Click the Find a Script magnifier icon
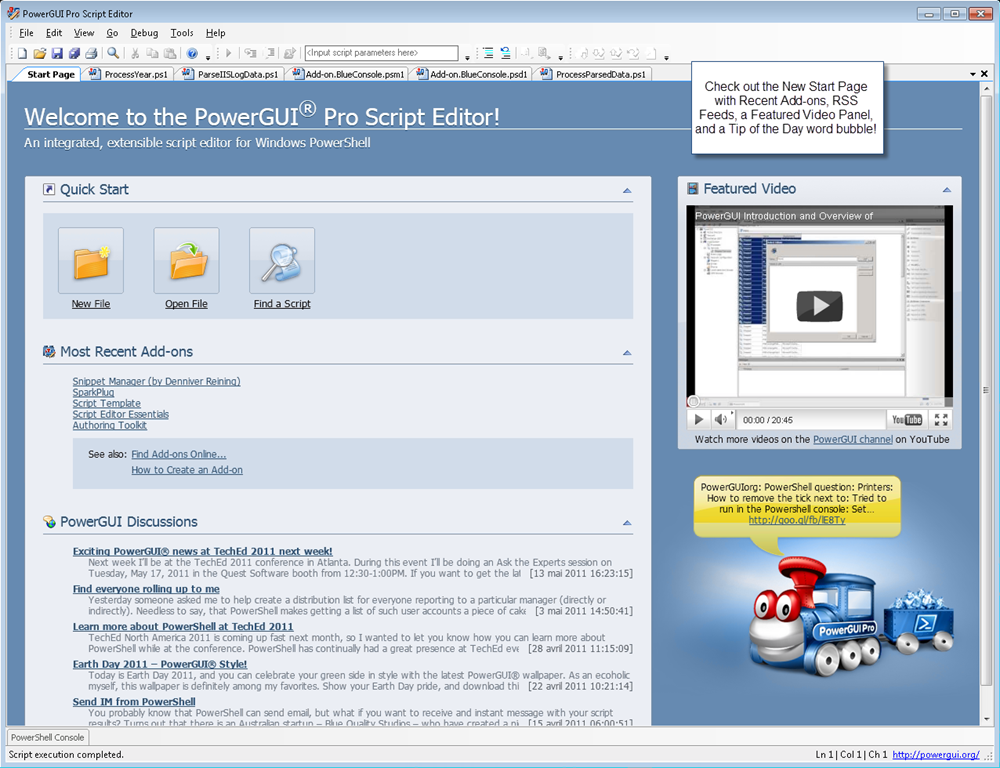This screenshot has width=1000, height=768. click(x=282, y=261)
